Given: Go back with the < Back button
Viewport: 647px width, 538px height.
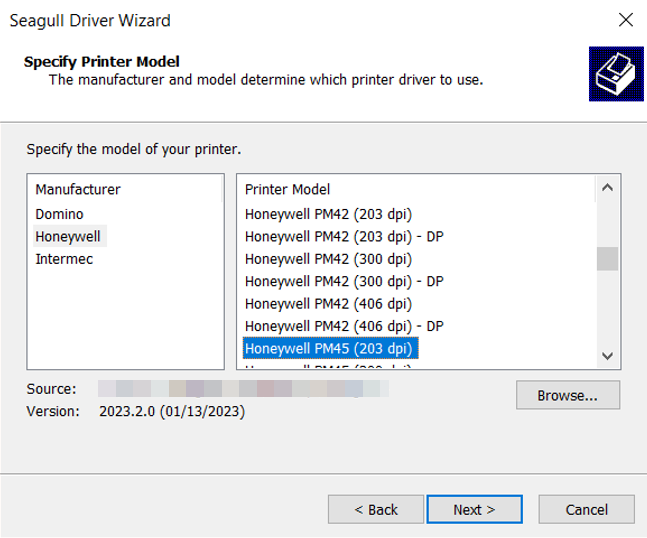Looking at the screenshot, I should [x=376, y=510].
